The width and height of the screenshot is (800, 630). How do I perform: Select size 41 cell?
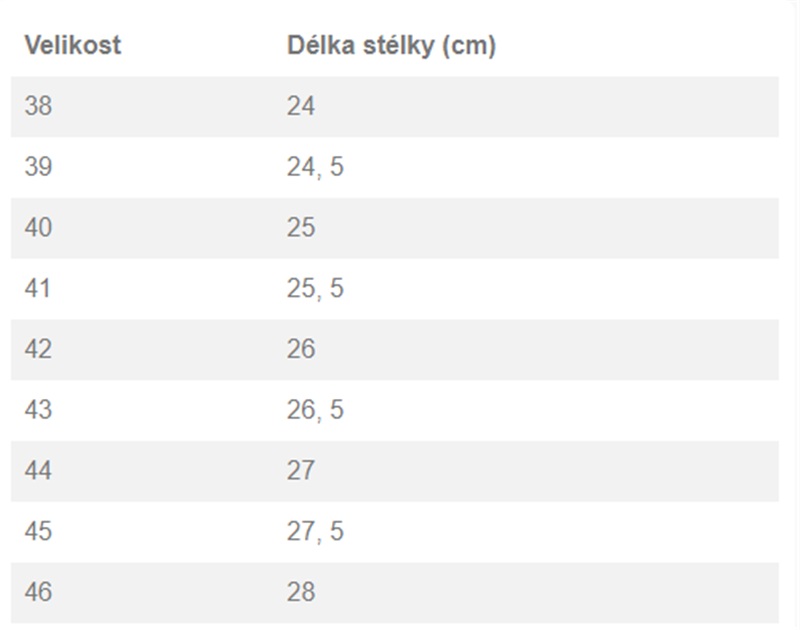(x=37, y=288)
